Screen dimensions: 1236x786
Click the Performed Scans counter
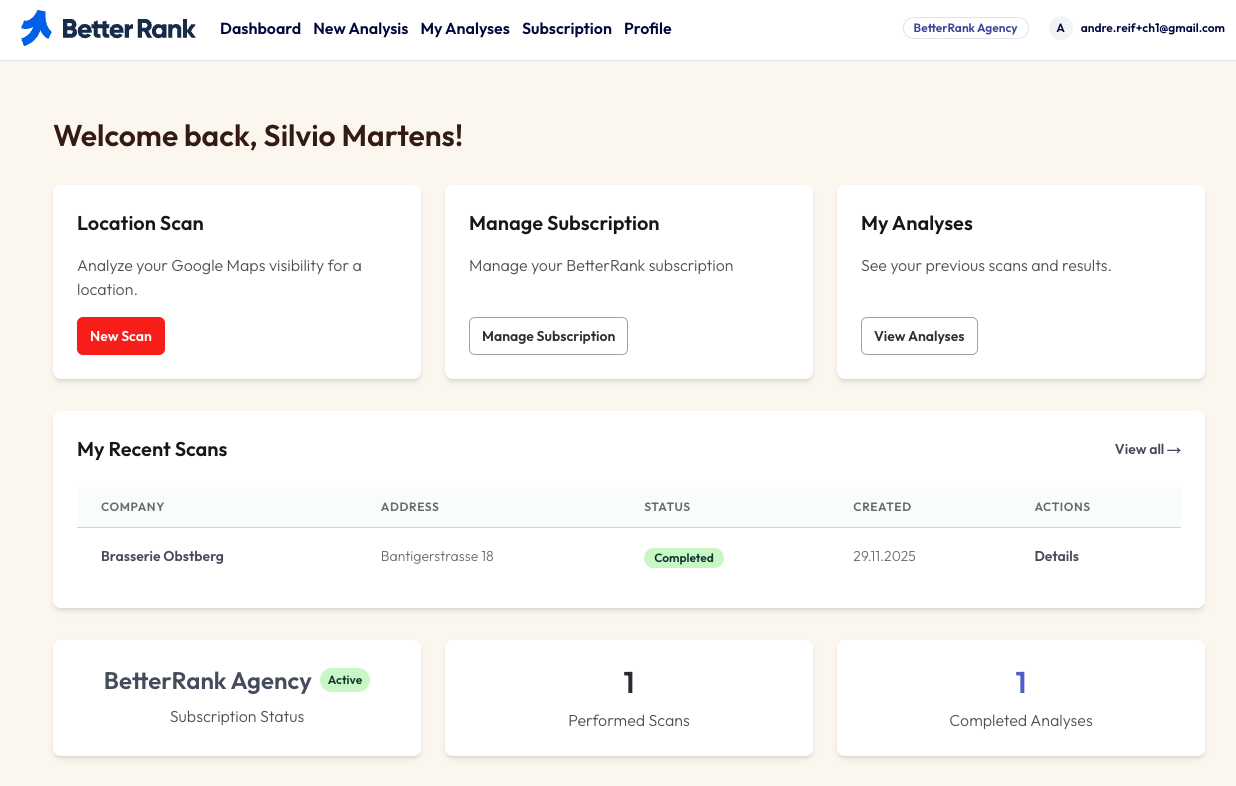pyautogui.click(x=628, y=682)
